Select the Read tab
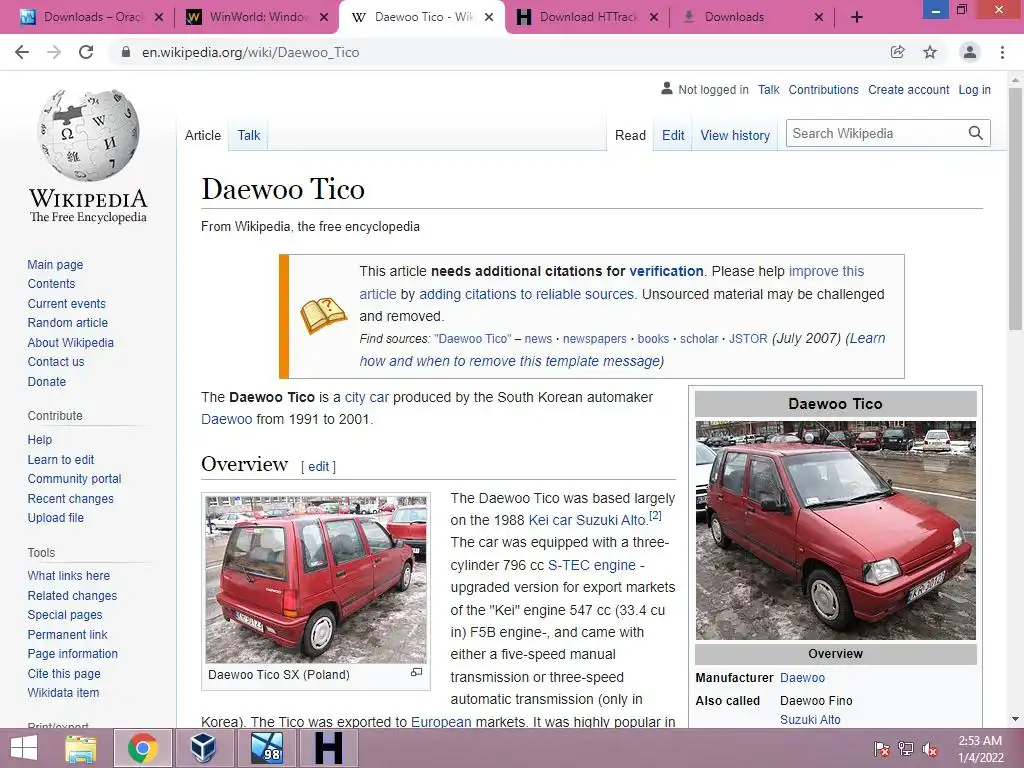1024x768 pixels. (630, 135)
